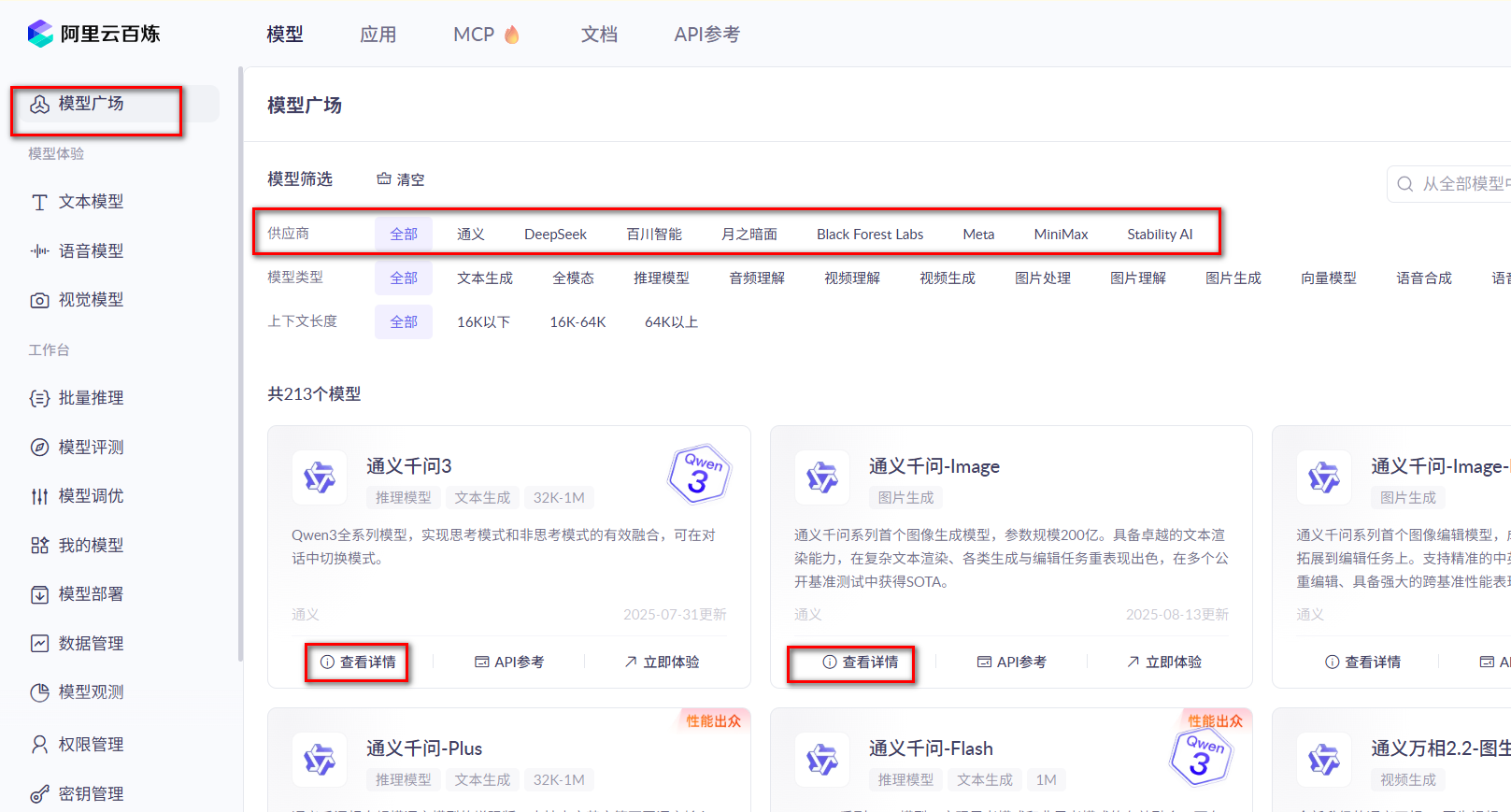
Task: Choose the 推理模型 model type filter
Action: click(x=662, y=278)
